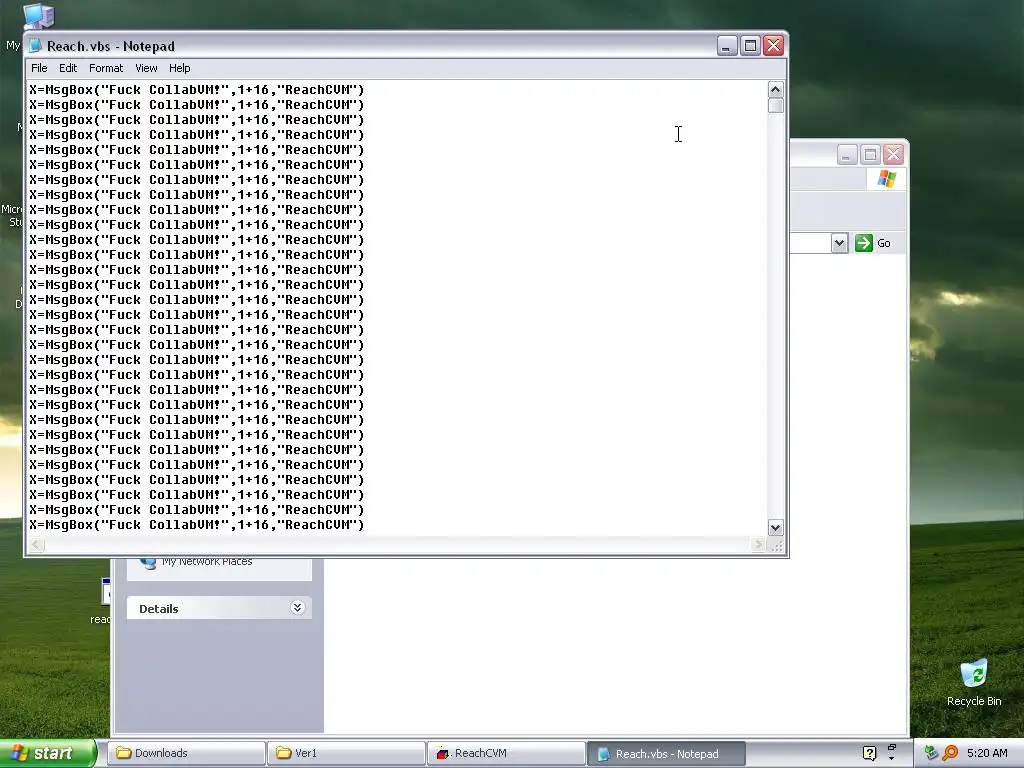The width and height of the screenshot is (1024, 768).
Task: Maximize the background Explorer window
Action: [x=870, y=155]
